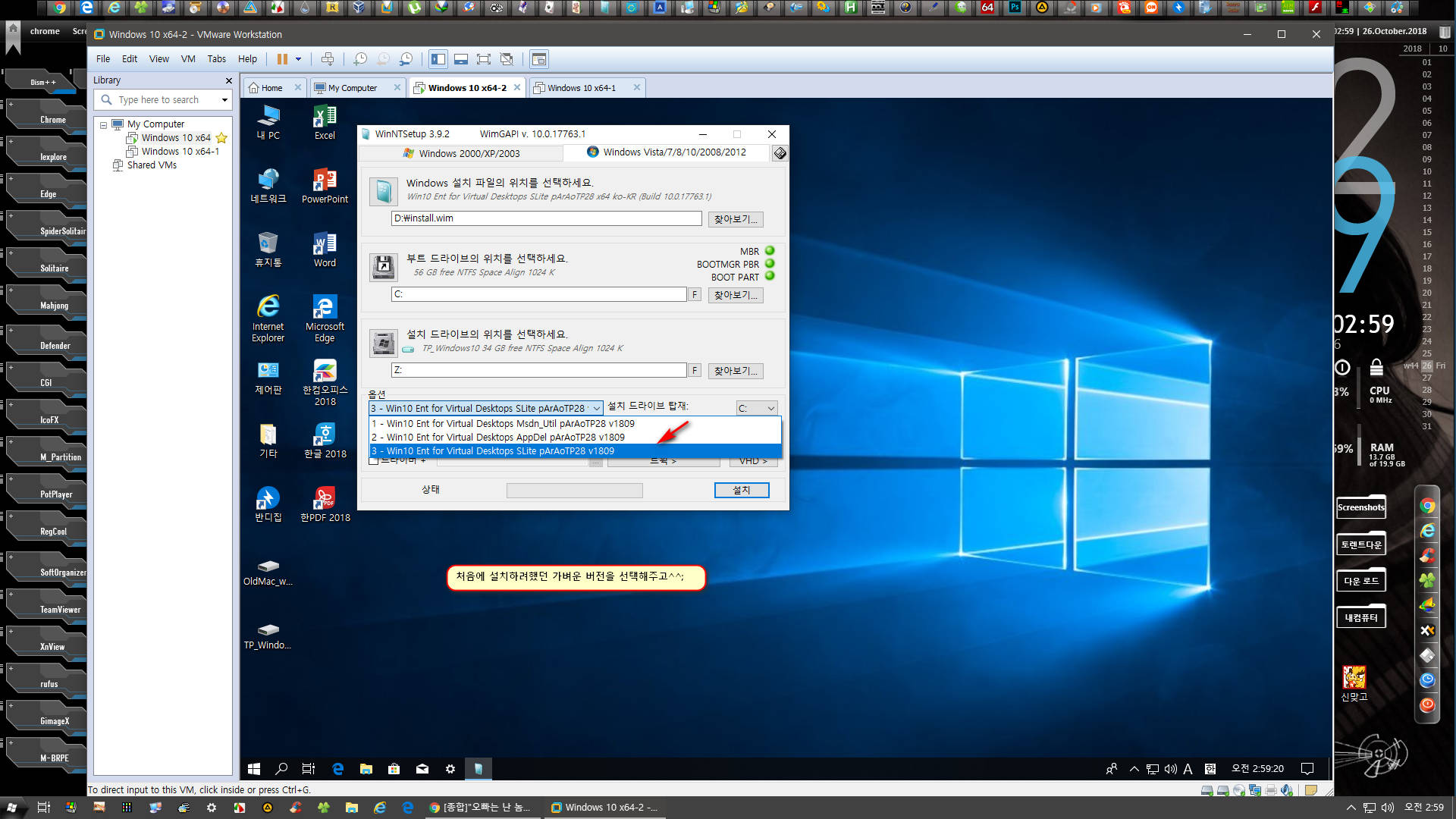Take a snapshot of this VM
This screenshot has height=819, width=1456.
click(360, 59)
